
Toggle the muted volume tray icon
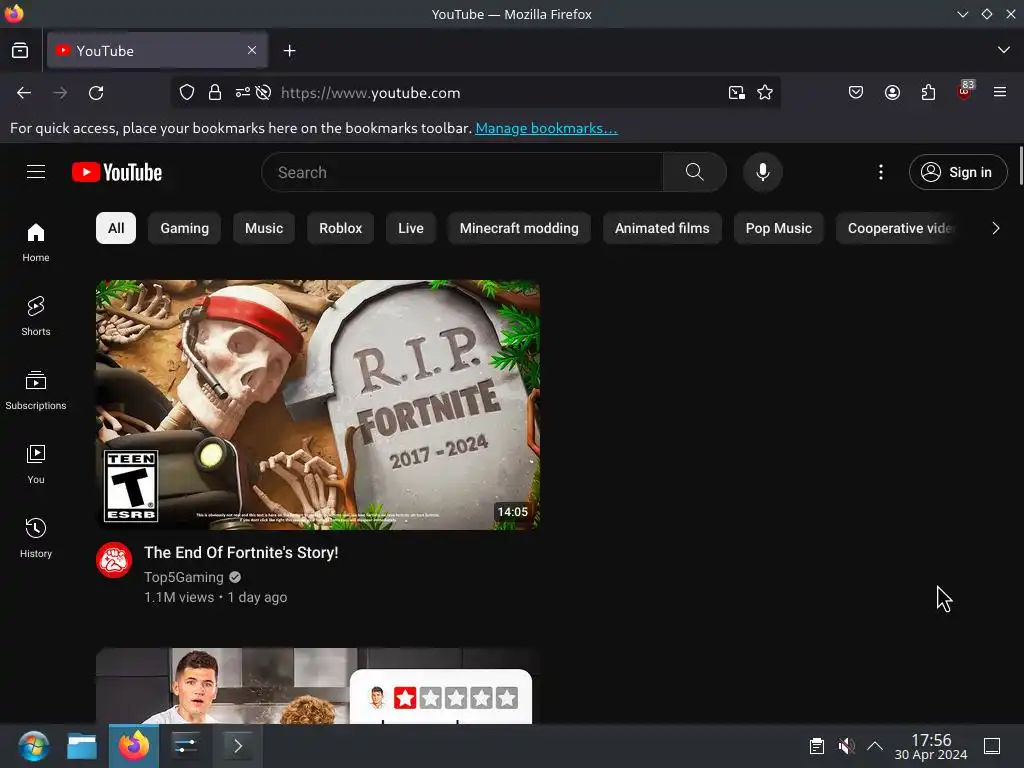click(x=846, y=746)
